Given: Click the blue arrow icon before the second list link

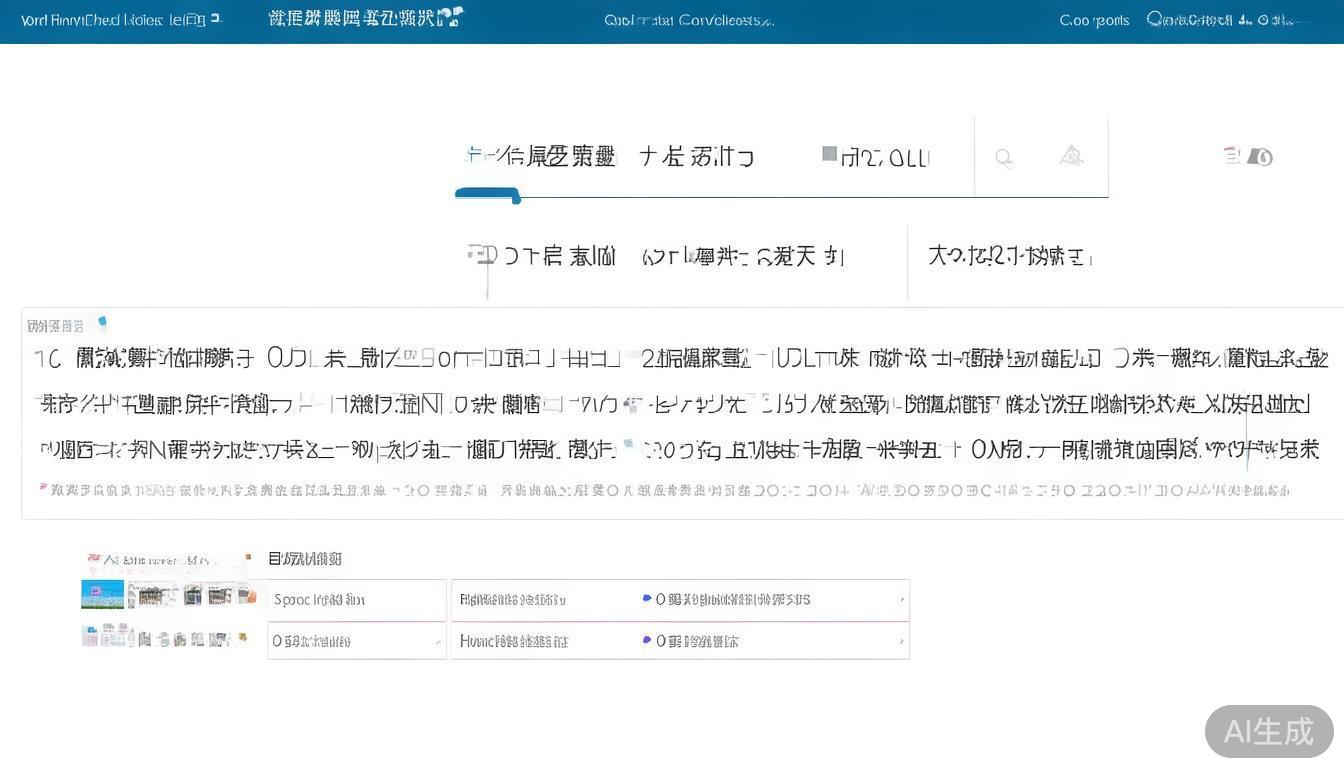Looking at the screenshot, I should coord(647,640).
